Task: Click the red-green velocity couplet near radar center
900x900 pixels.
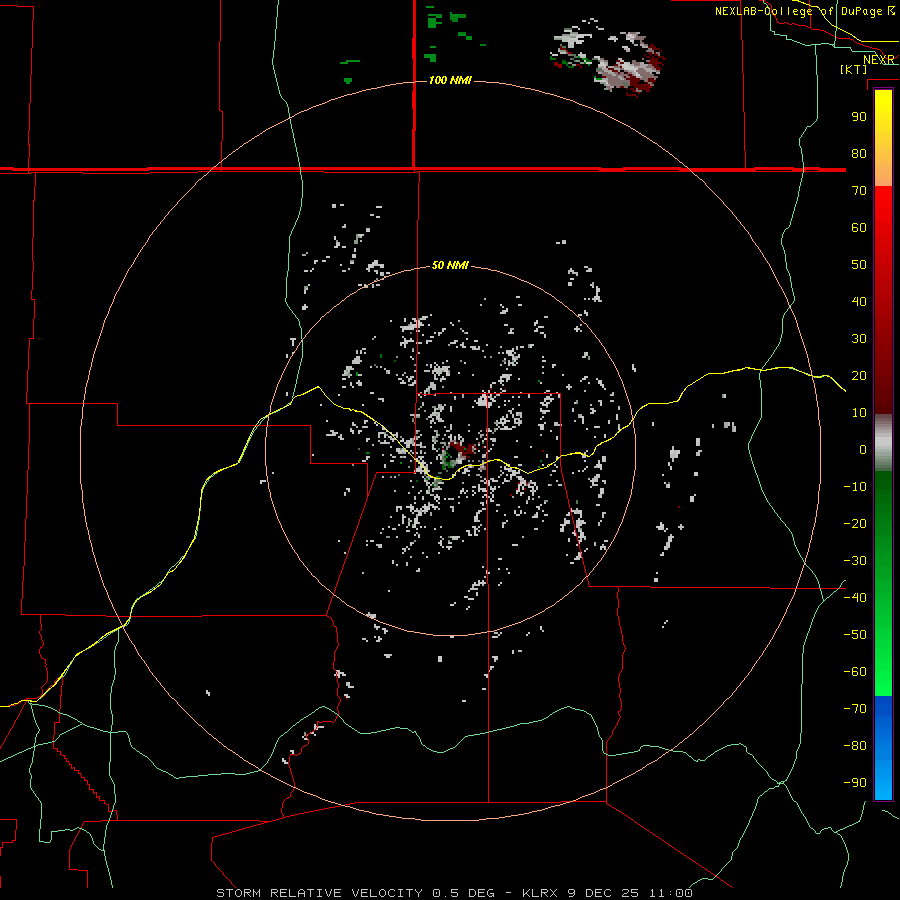Action: (x=458, y=453)
